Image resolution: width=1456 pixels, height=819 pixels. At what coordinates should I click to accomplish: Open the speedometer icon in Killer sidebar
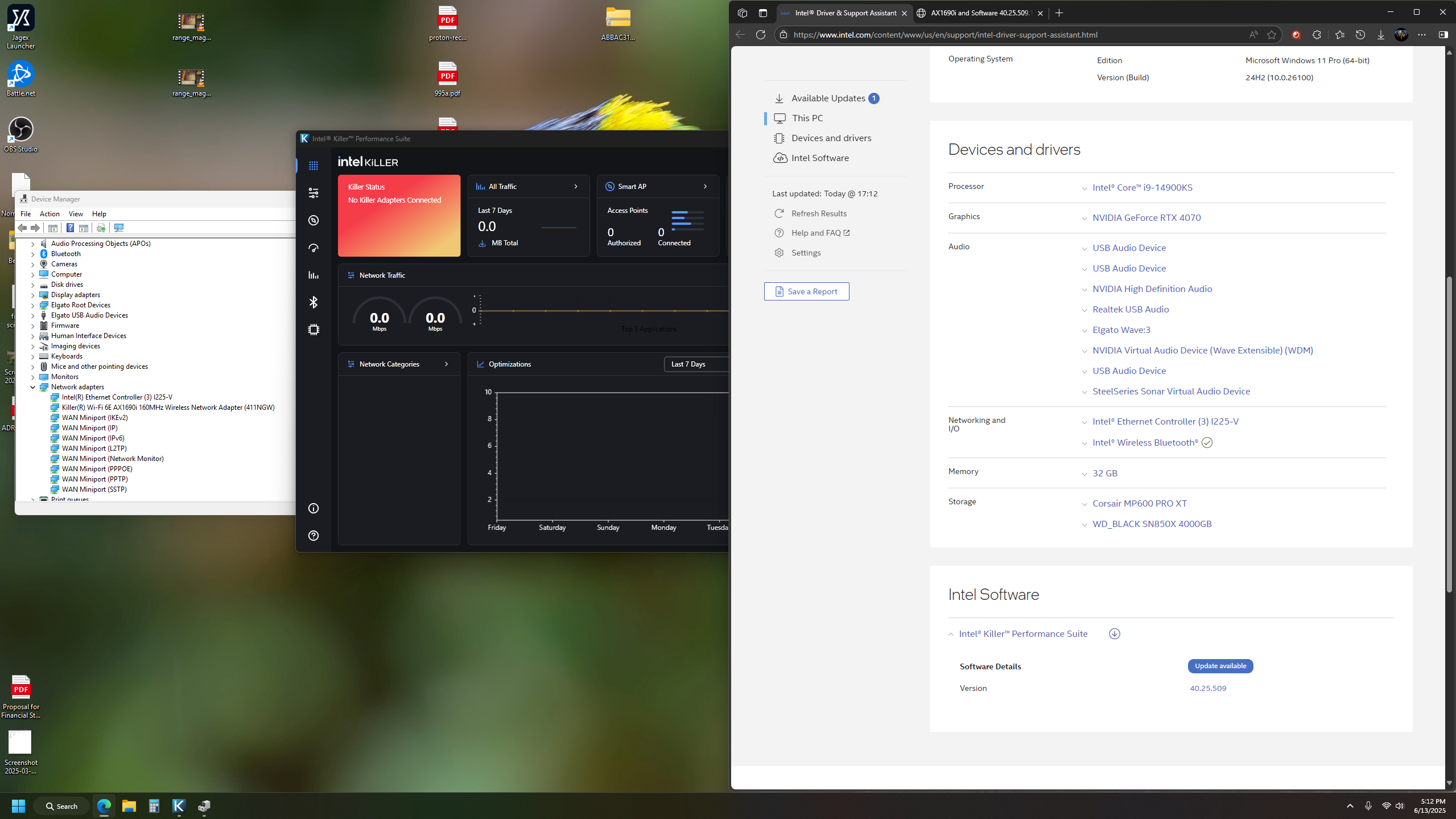pyautogui.click(x=314, y=248)
